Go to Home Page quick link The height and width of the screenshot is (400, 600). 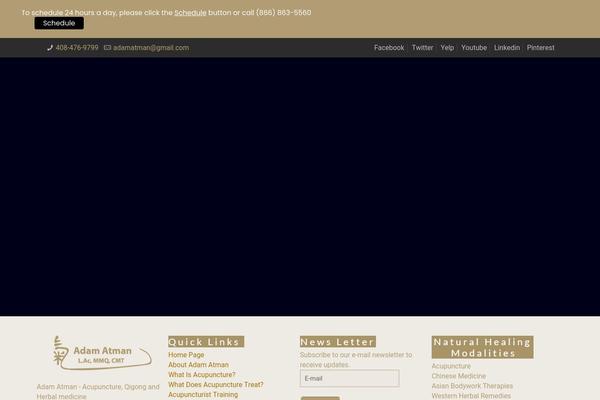[x=186, y=355]
